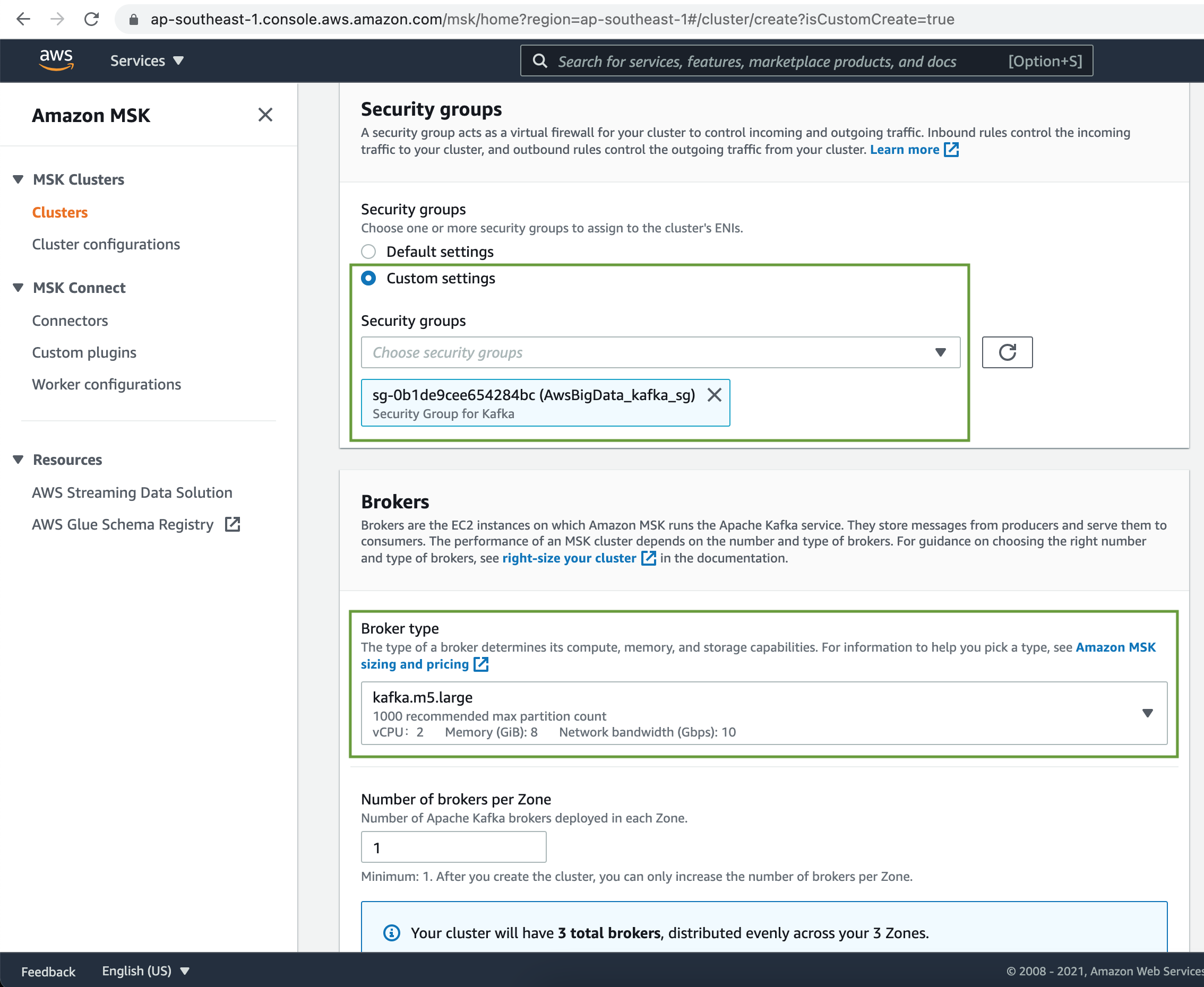
Task: Open Custom plugins in the side navigation
Action: [84, 352]
